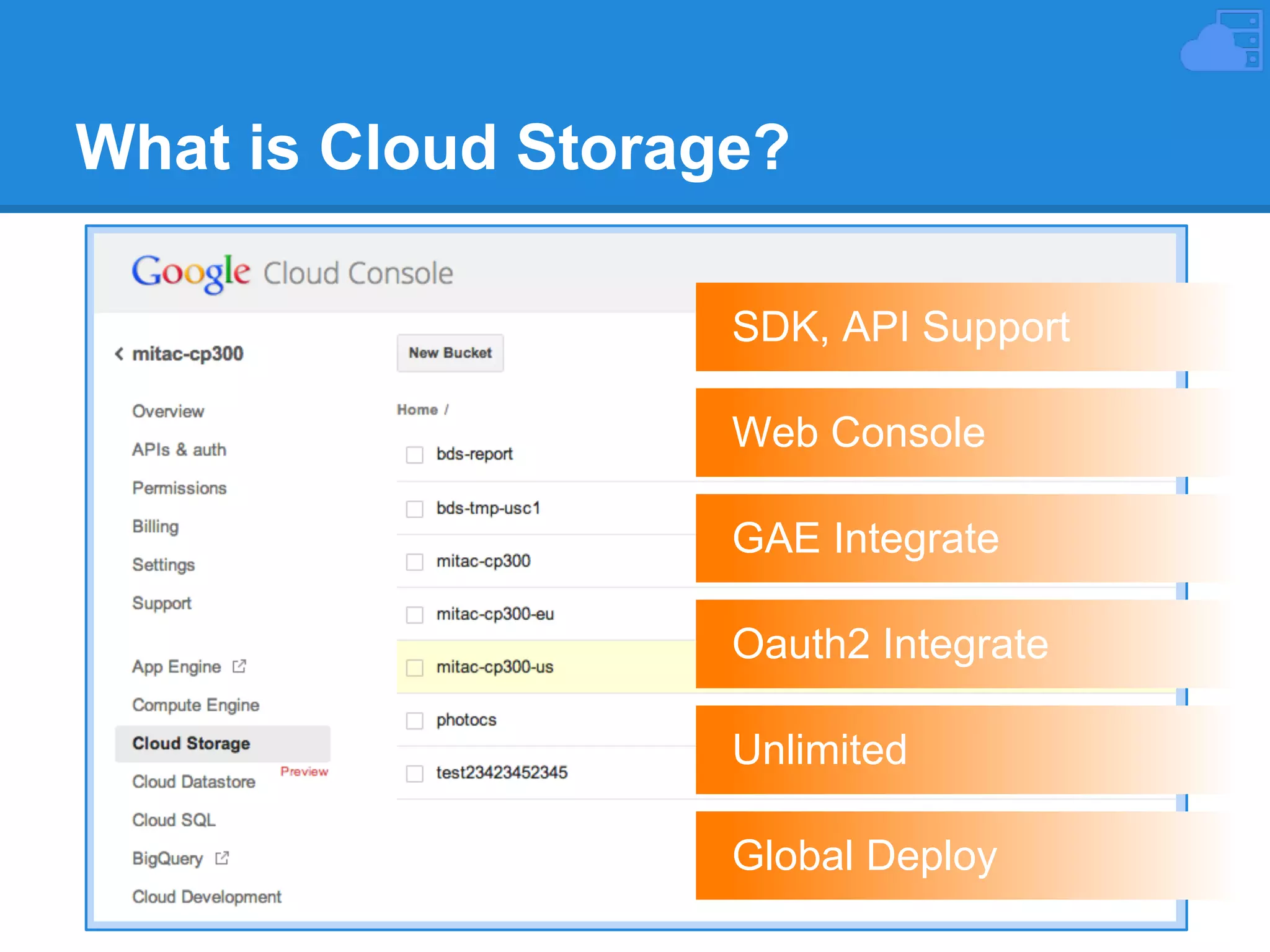Click the Unlimited orange banner

point(964,750)
